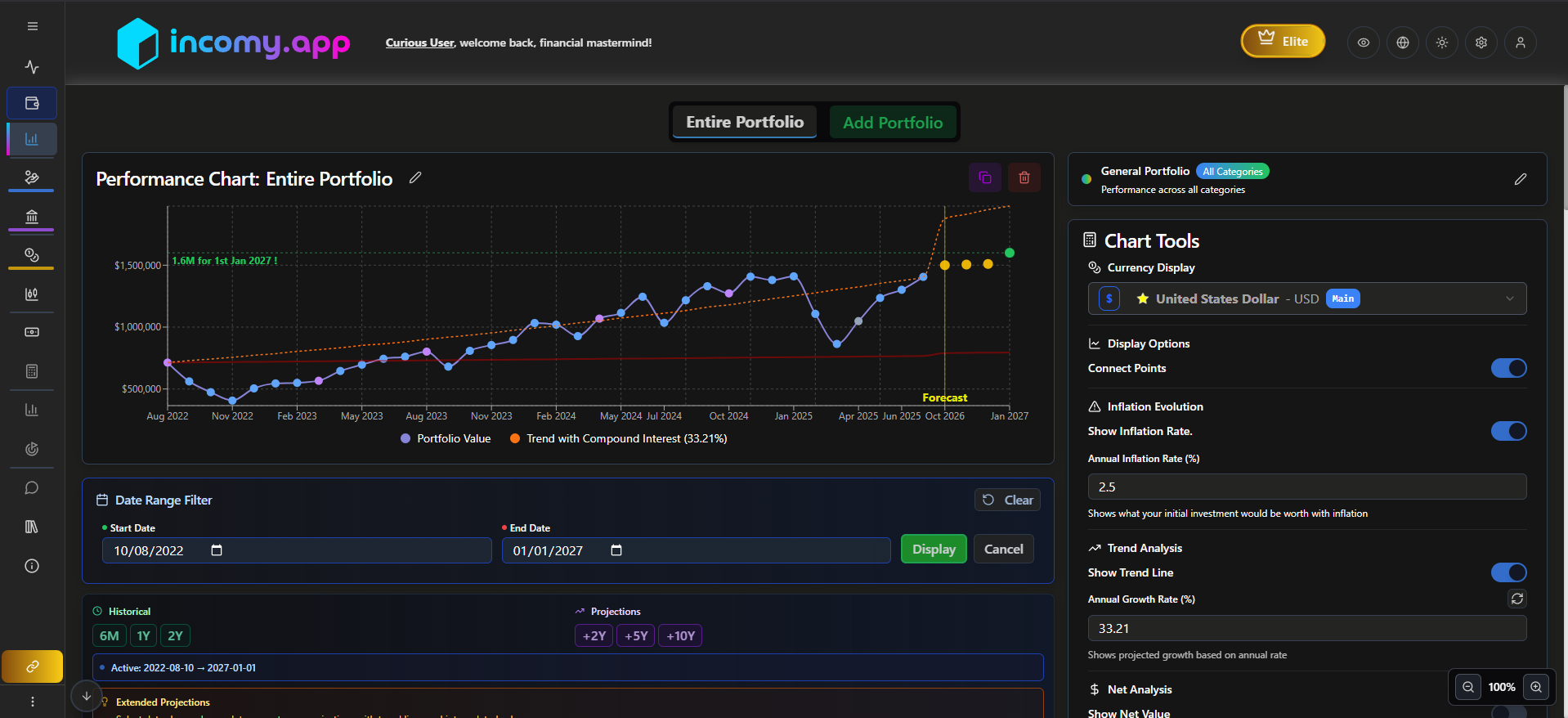Open the goal target sidebar icon
1568x718 pixels.
[x=32, y=449]
